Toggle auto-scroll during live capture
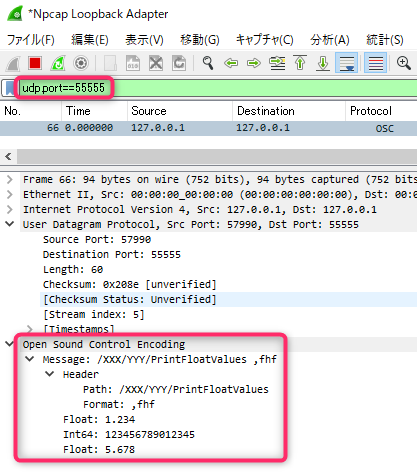Viewport: 417px width, 472px height. [x=346, y=63]
